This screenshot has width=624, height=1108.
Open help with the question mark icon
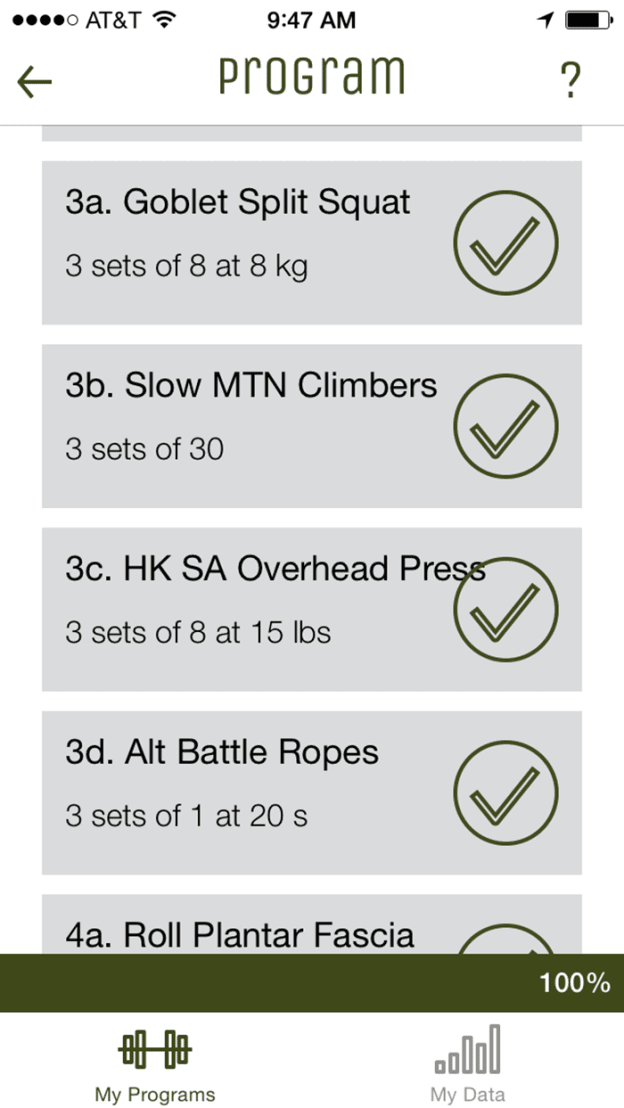tap(569, 81)
